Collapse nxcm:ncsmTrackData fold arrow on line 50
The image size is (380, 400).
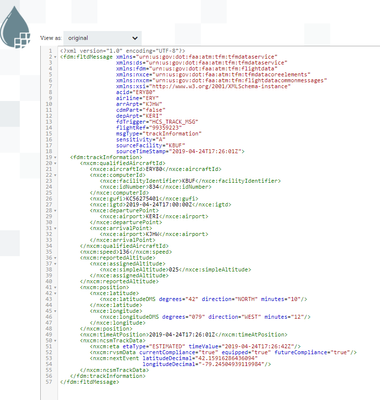(x=55, y=341)
